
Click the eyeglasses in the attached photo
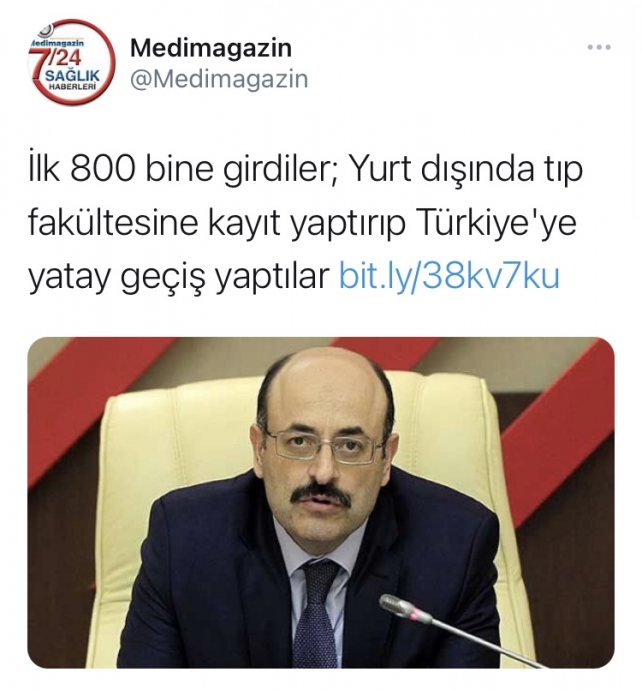click(x=325, y=445)
